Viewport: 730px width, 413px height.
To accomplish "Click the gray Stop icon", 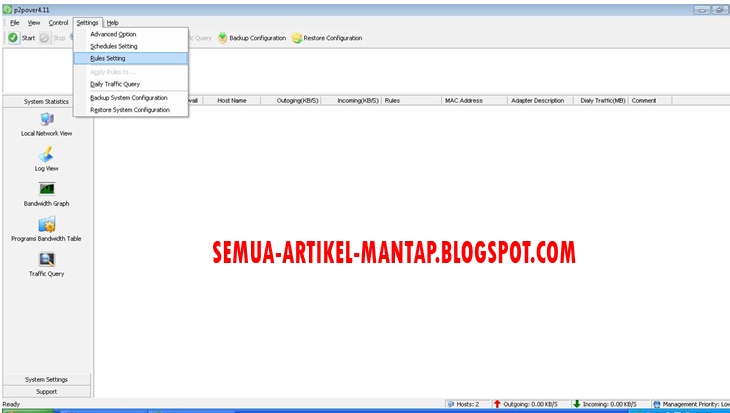I will [44, 38].
